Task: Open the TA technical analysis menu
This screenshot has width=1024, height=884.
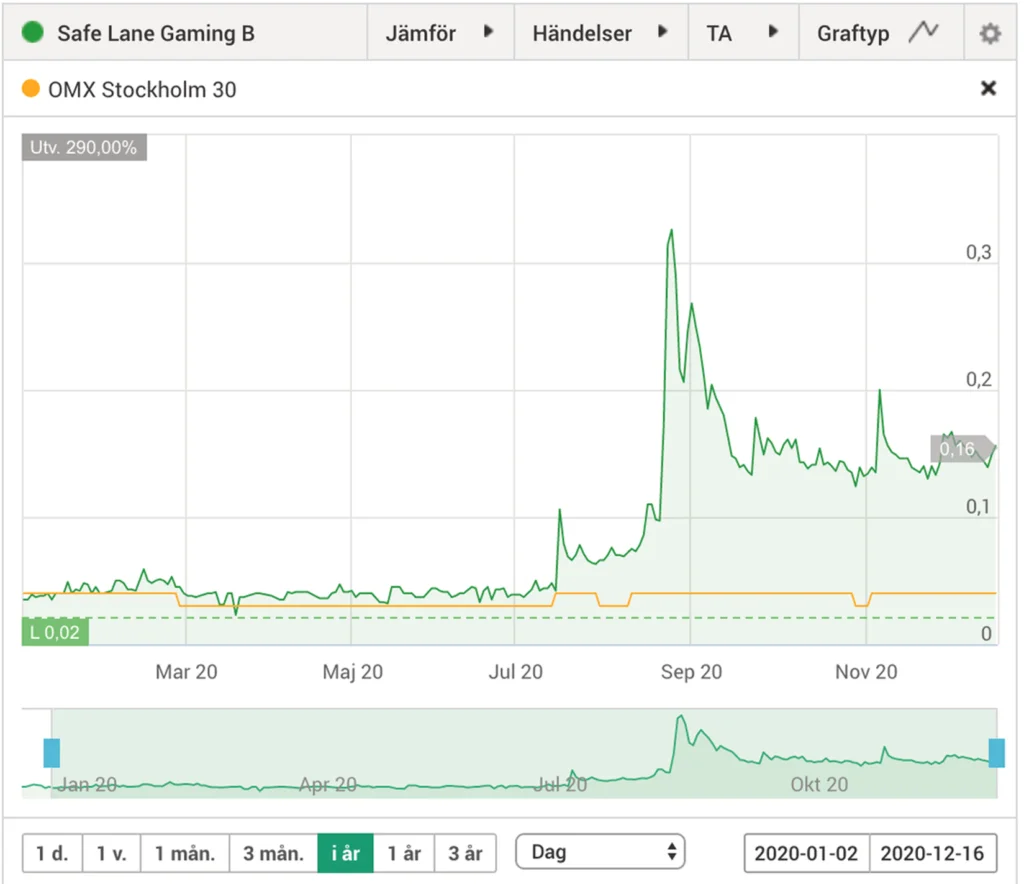Action: click(x=743, y=33)
